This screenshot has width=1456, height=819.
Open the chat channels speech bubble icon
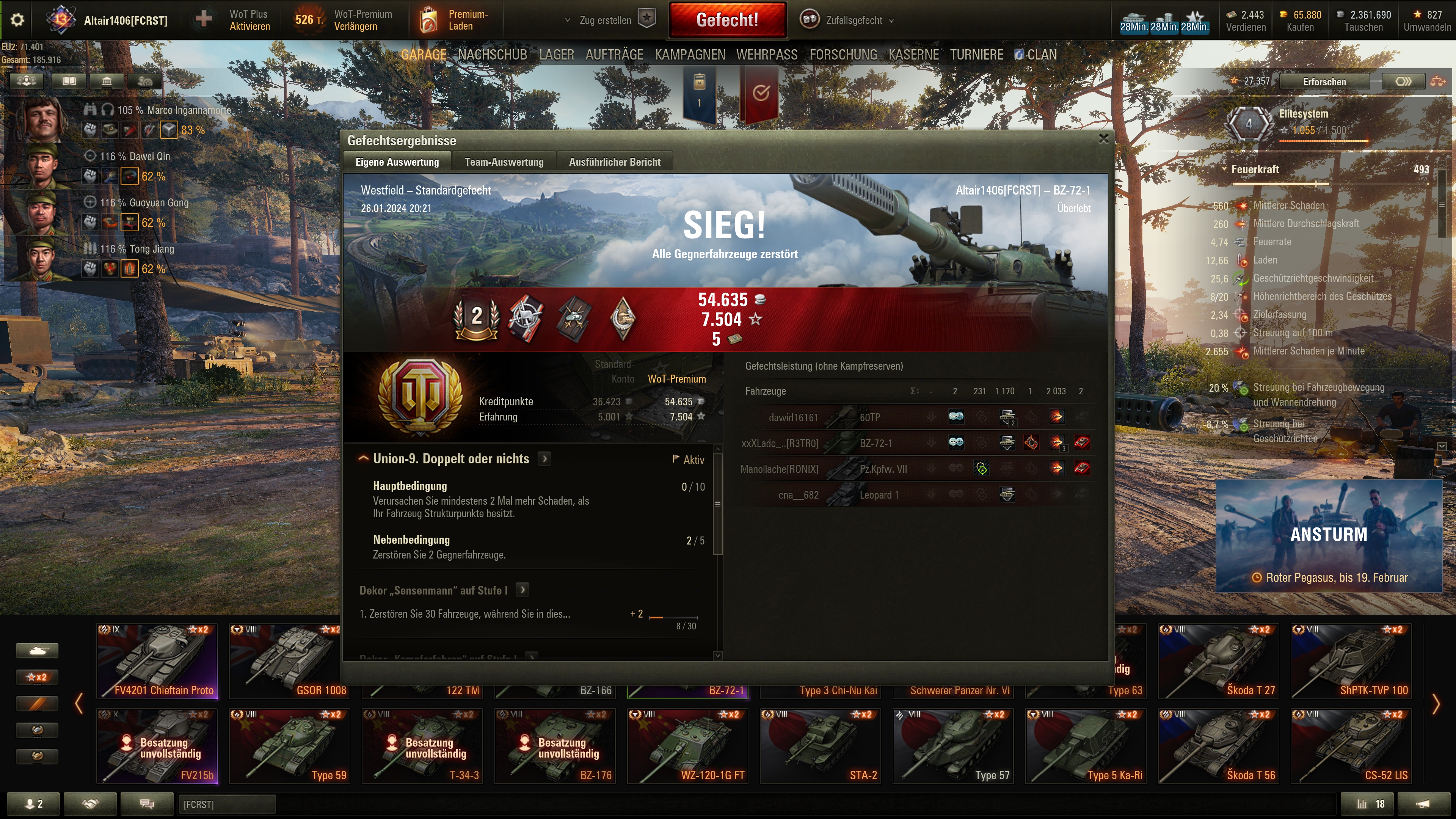(x=147, y=804)
